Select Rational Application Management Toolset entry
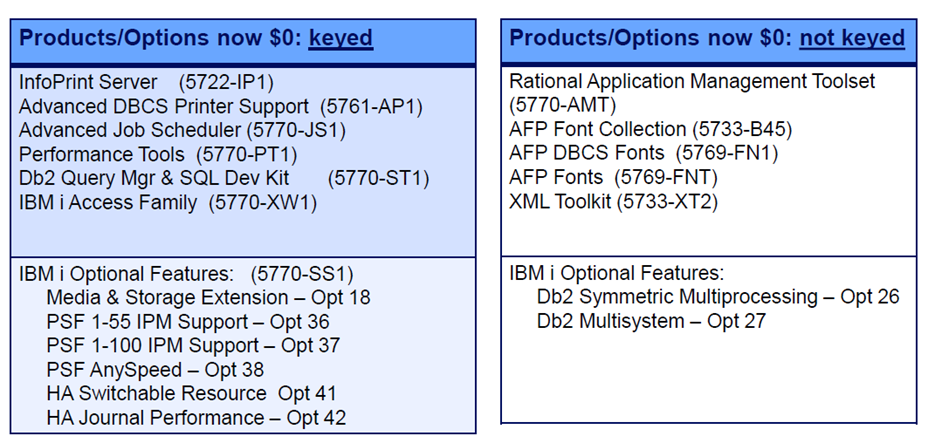Screen dimensions: 935x443 [692, 82]
